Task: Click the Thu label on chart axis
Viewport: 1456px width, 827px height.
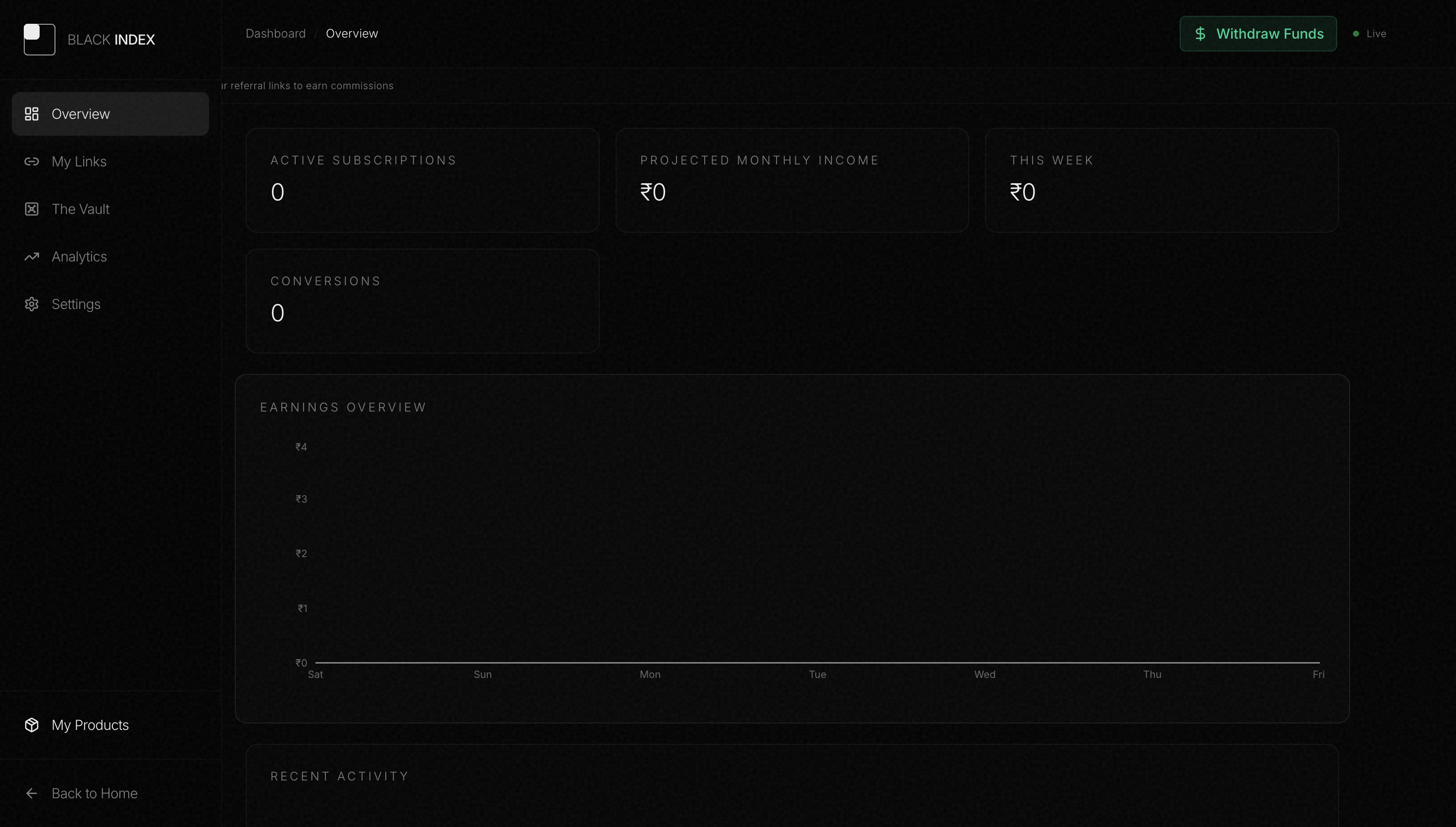Action: (x=1152, y=675)
